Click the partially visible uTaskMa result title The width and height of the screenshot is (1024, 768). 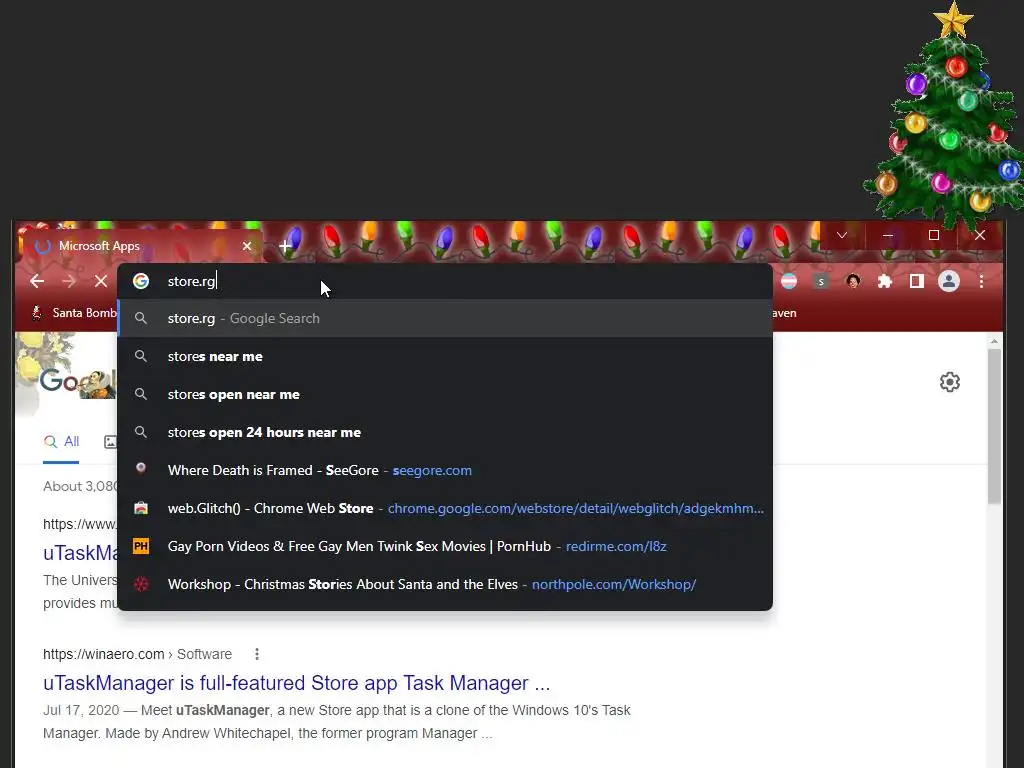[80, 553]
